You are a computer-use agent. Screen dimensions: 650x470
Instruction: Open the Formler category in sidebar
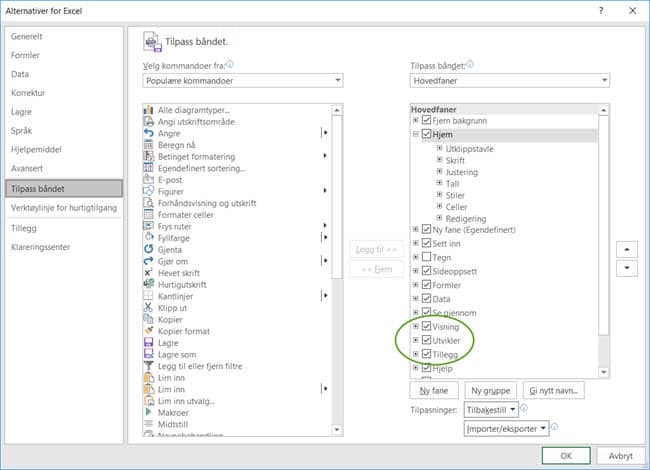[x=25, y=55]
